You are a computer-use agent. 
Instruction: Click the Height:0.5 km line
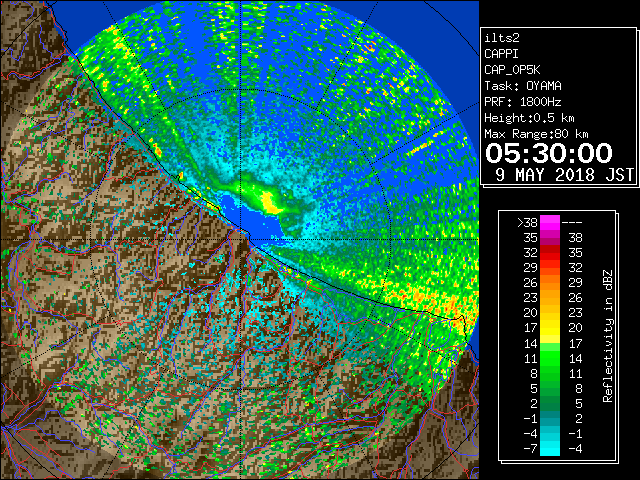pos(529,118)
